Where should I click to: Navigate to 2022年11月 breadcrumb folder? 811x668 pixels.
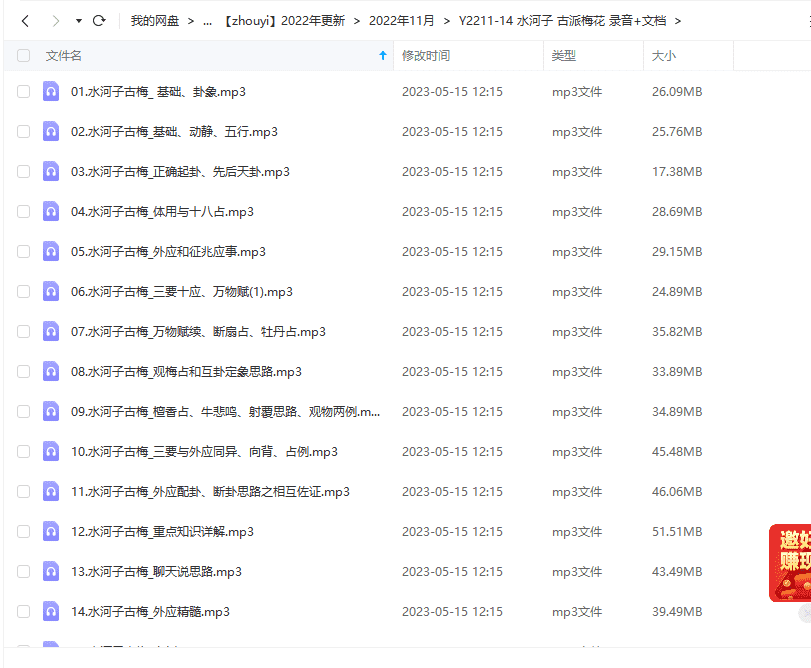coord(401,21)
